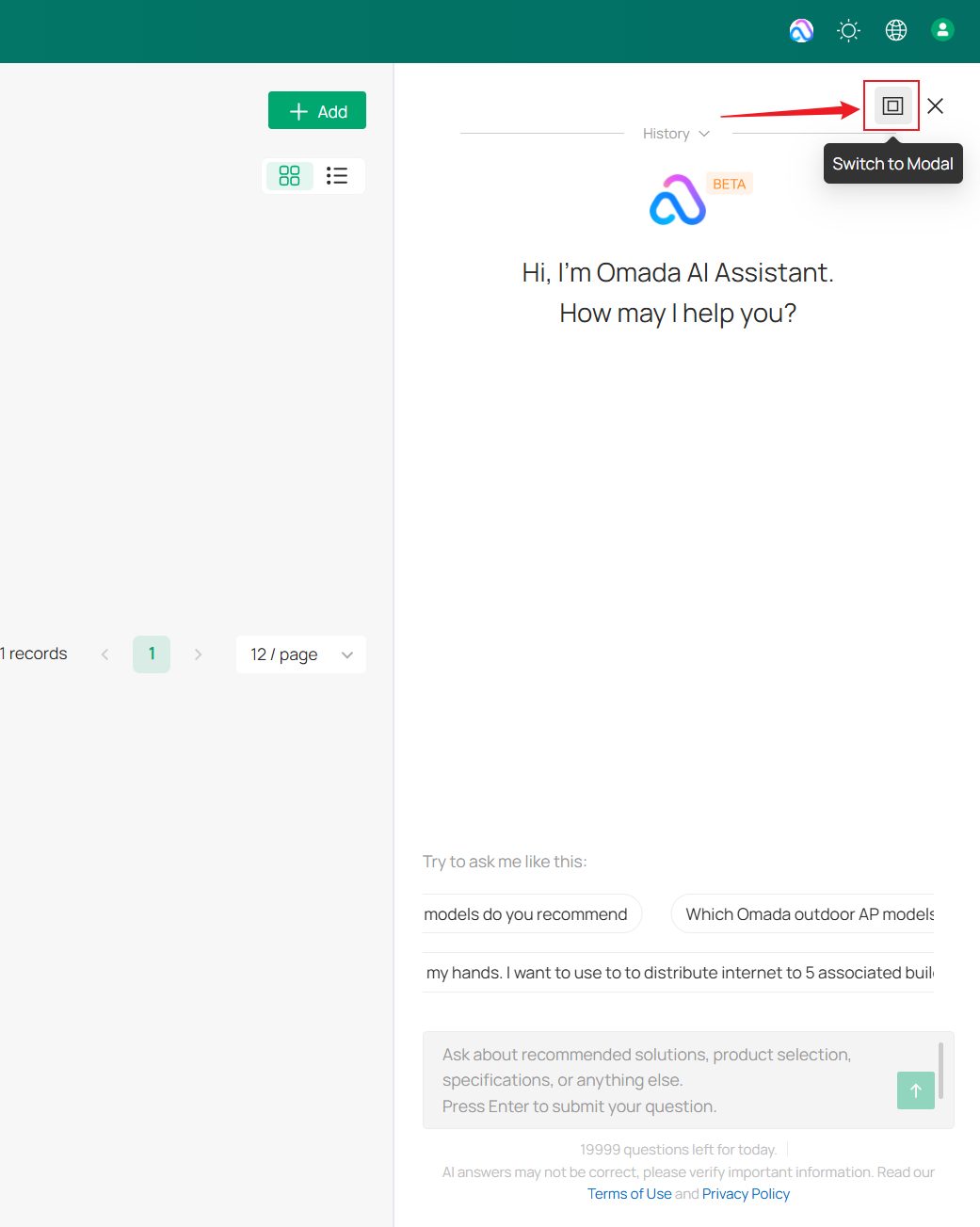The height and width of the screenshot is (1227, 980).
Task: Go to the next page arrow
Action: pos(198,654)
